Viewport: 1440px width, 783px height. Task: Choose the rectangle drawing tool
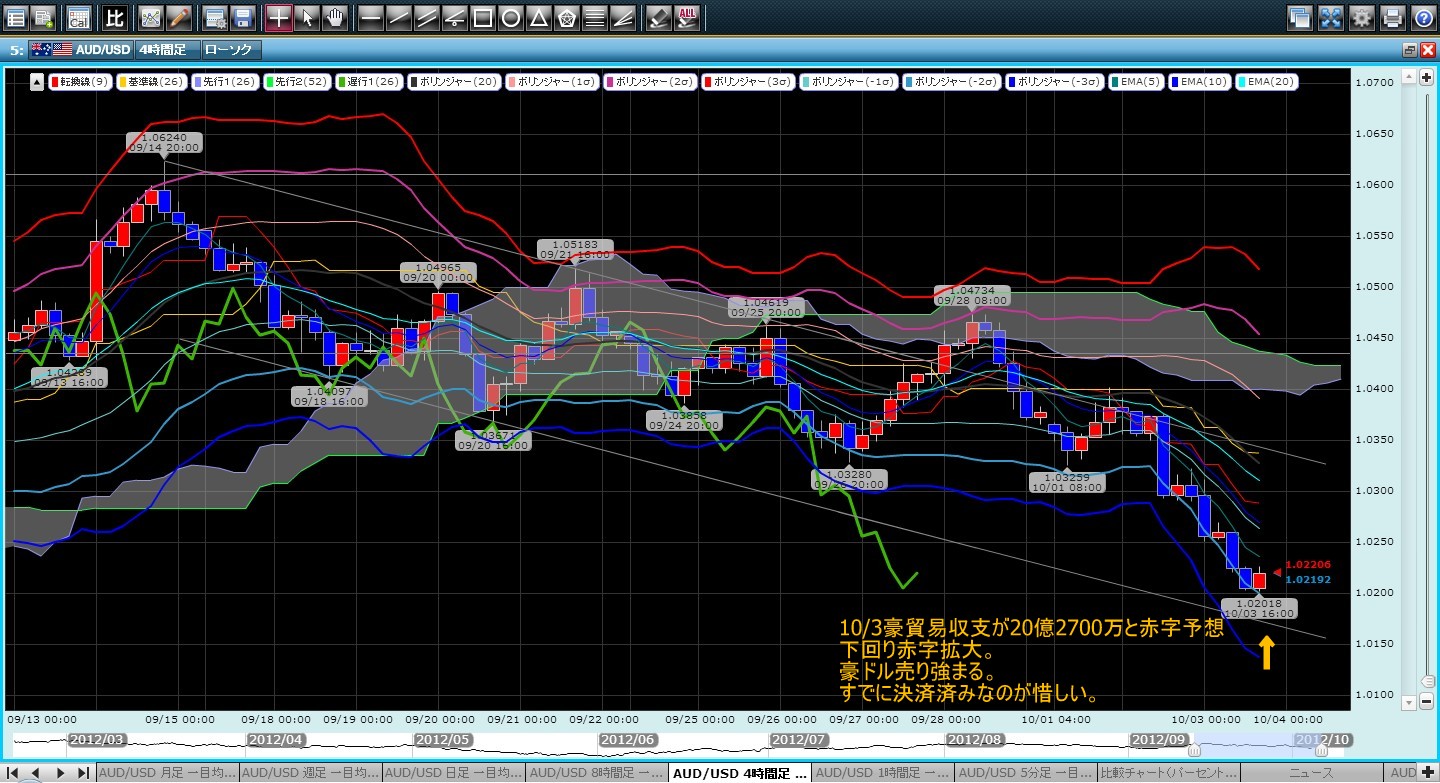click(x=482, y=17)
